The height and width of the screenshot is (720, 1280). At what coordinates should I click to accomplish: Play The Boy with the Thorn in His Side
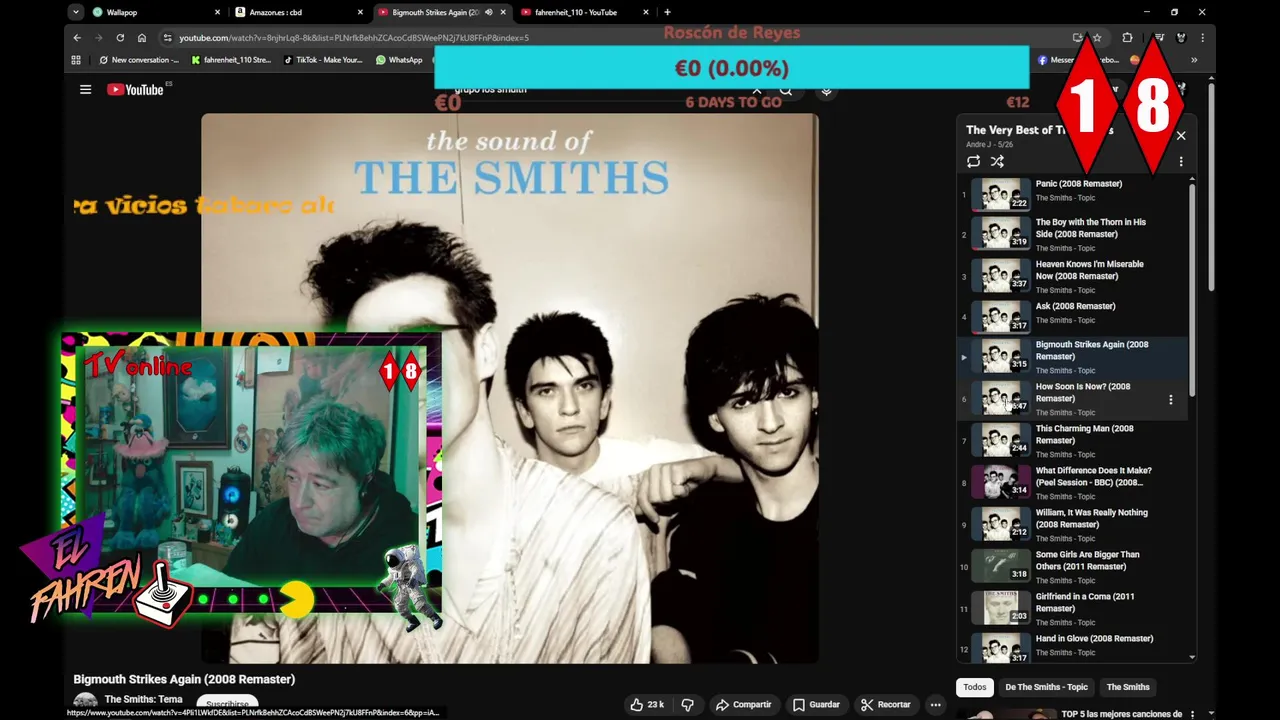1072,234
